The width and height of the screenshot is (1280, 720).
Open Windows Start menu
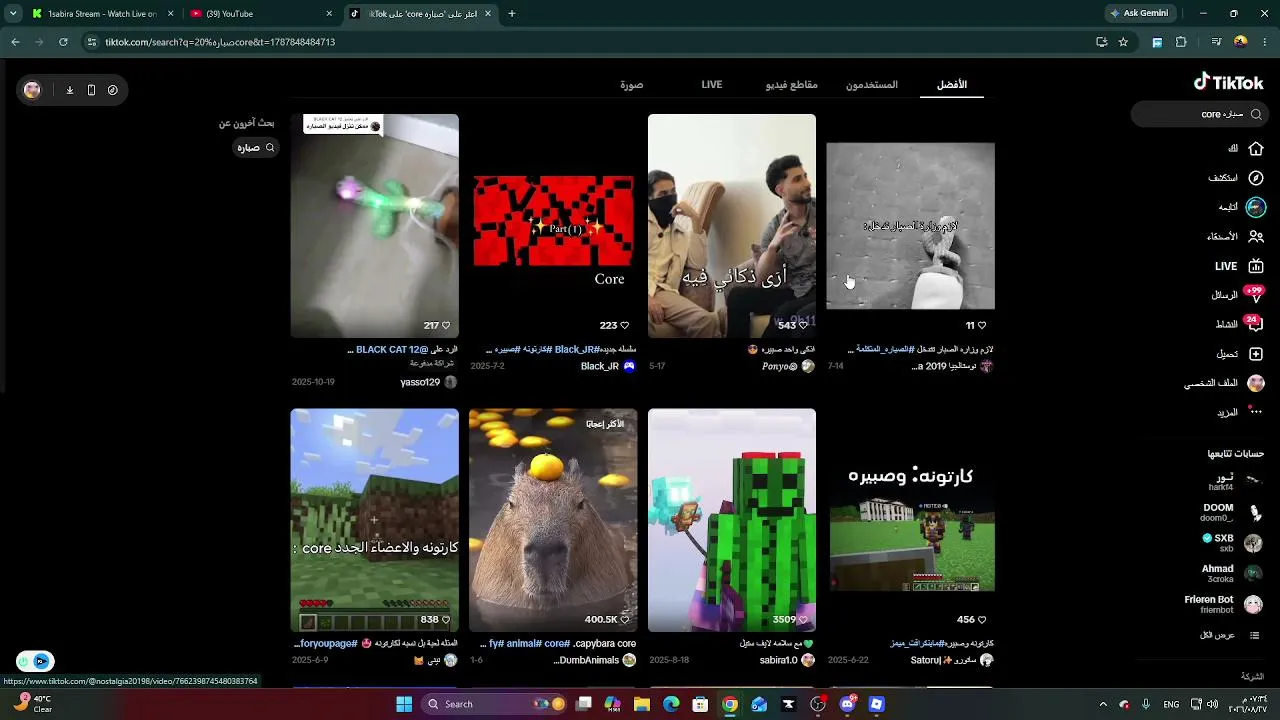(x=404, y=704)
